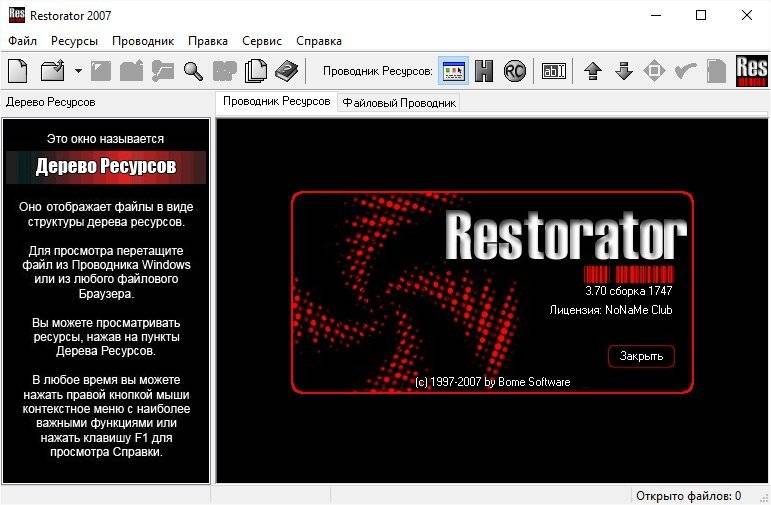This screenshot has width=771, height=505.
Task: Toggle the edit mode (ab| icon)
Action: pos(554,71)
